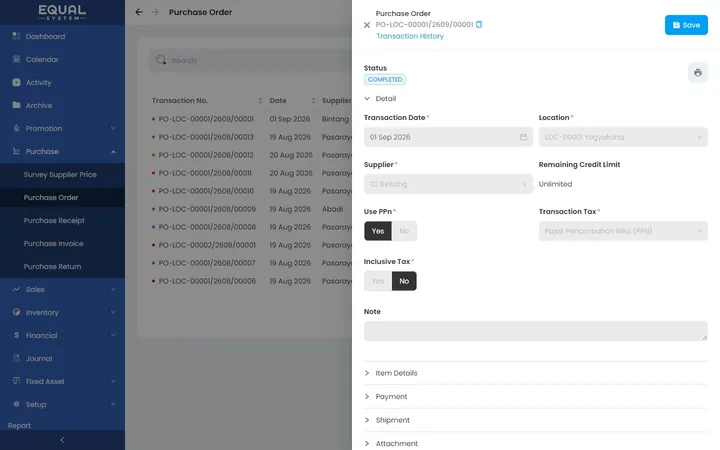Sort by Transaction No. column icon
The width and height of the screenshot is (720, 450).
click(x=260, y=101)
